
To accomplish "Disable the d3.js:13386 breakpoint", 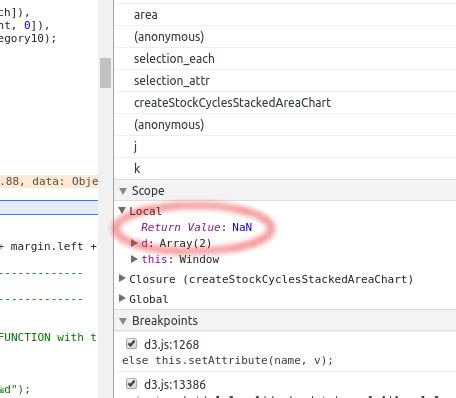I will coord(132,384).
